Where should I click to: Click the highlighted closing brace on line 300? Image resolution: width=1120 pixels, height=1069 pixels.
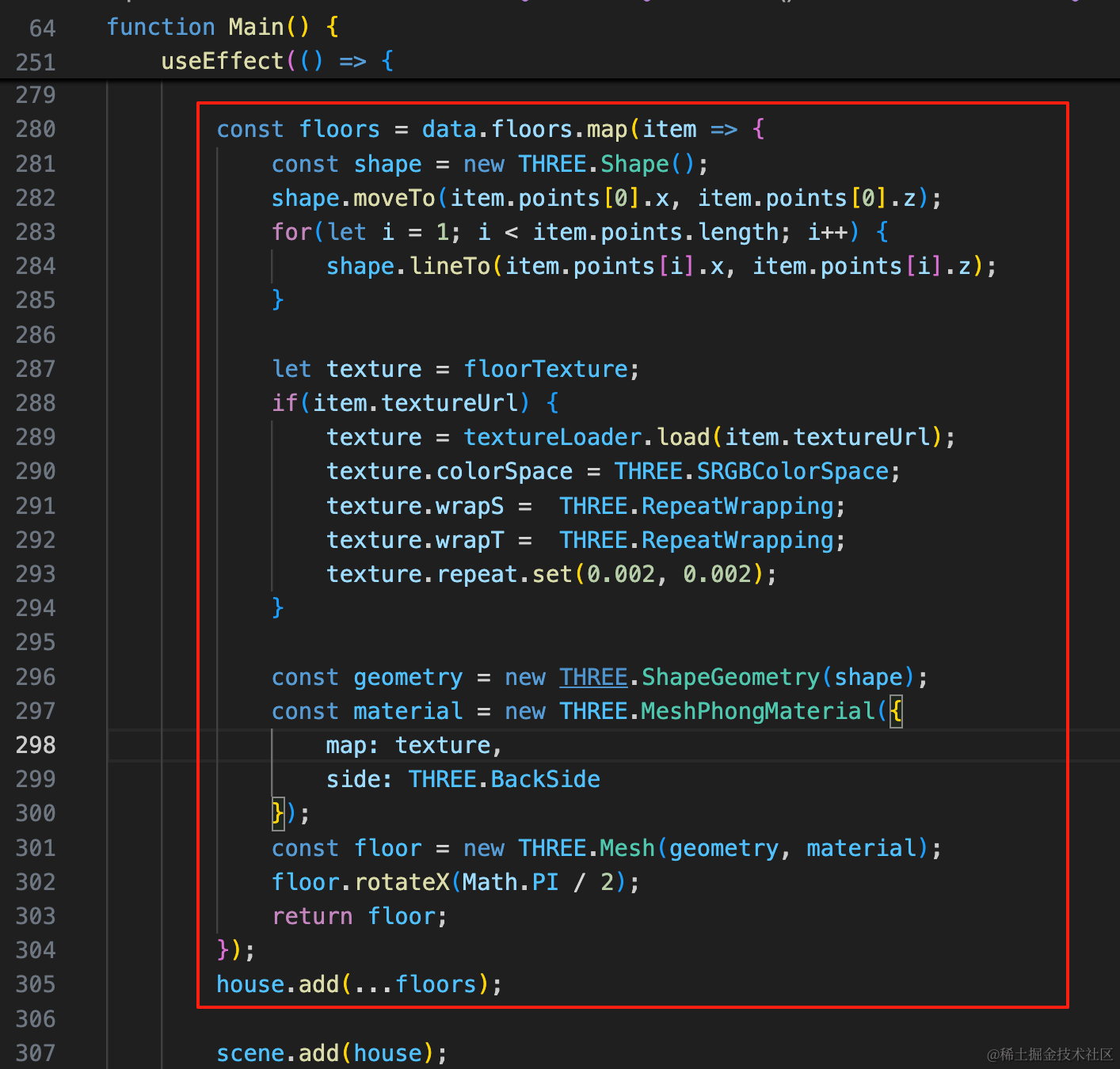(278, 813)
